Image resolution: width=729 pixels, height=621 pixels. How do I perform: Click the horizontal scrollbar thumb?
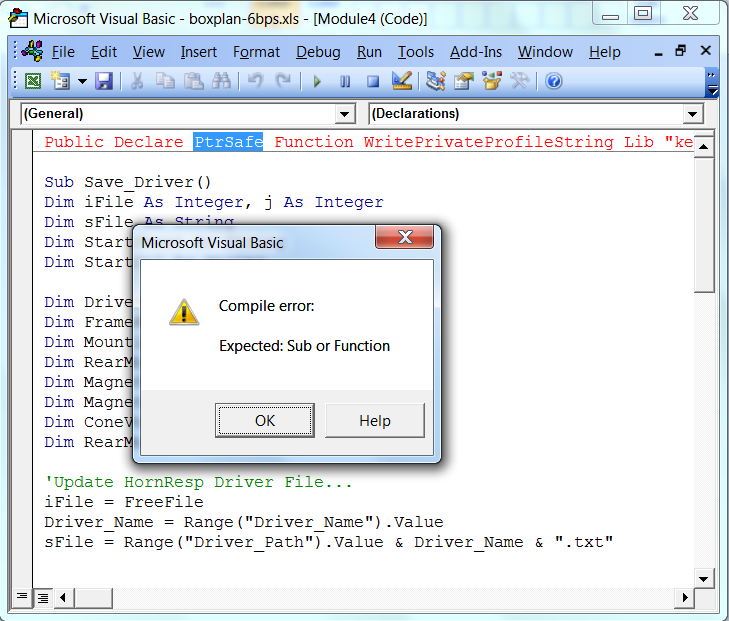93,598
